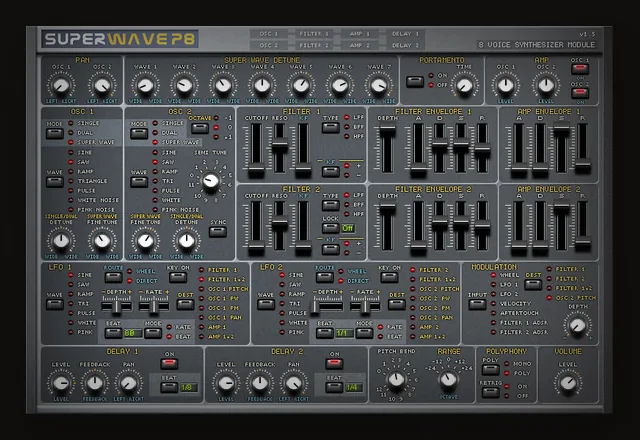The height and width of the screenshot is (440, 640).
Task: Click the pitch bend Range knob
Action: [x=448, y=380]
